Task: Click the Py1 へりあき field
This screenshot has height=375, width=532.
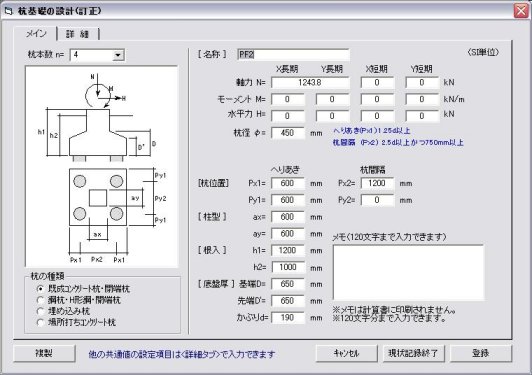Action: coord(287,200)
